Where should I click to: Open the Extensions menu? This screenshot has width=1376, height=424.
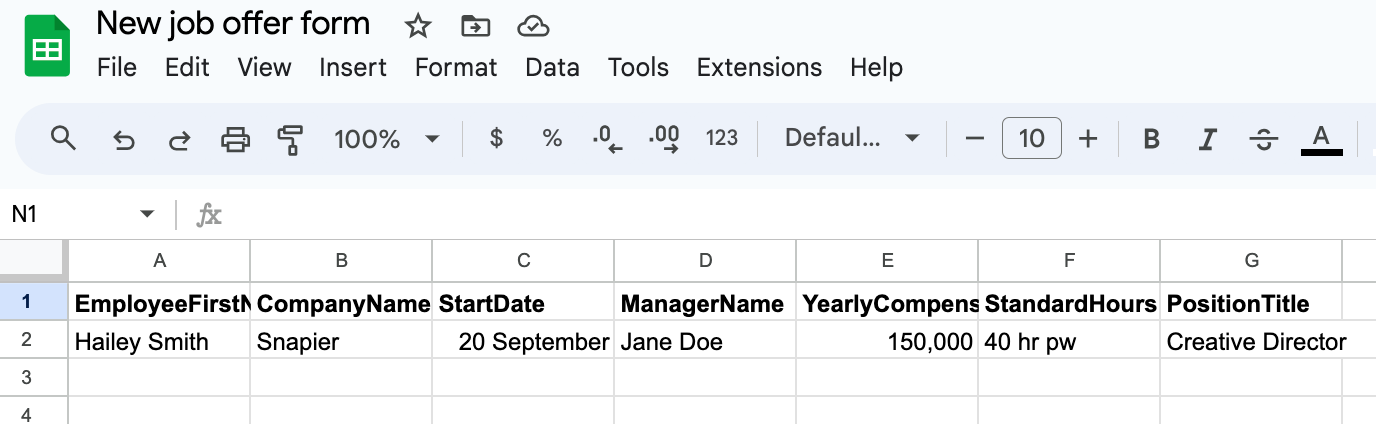(759, 67)
